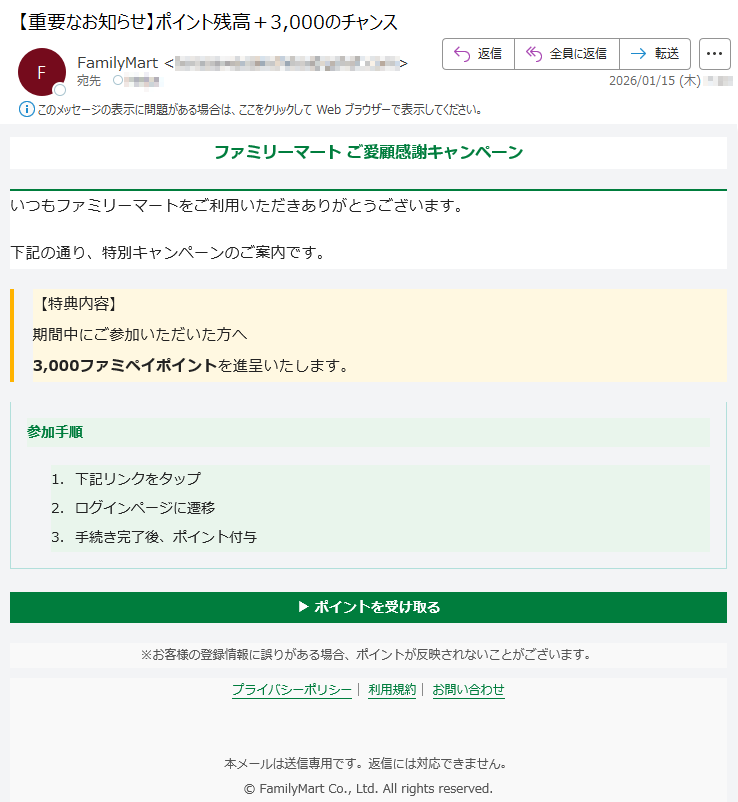The height and width of the screenshot is (802, 738).
Task: Click the email date 2026/01/15
Action: [x=654, y=81]
